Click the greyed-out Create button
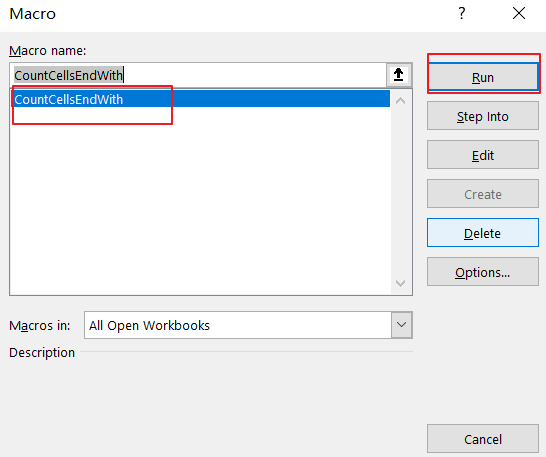 coord(483,194)
